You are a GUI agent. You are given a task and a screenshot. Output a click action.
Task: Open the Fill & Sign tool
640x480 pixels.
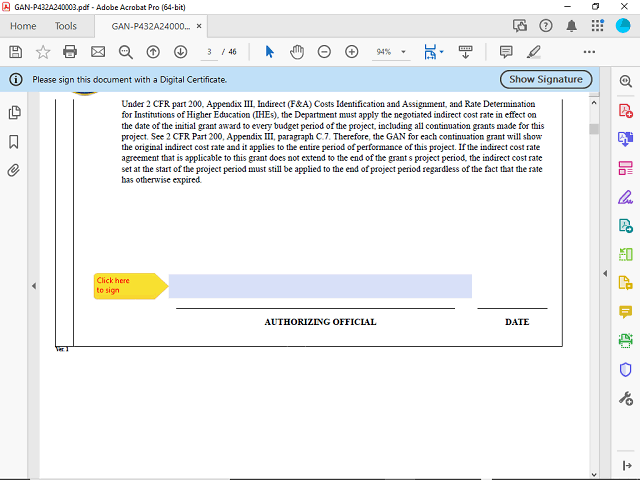(625, 197)
